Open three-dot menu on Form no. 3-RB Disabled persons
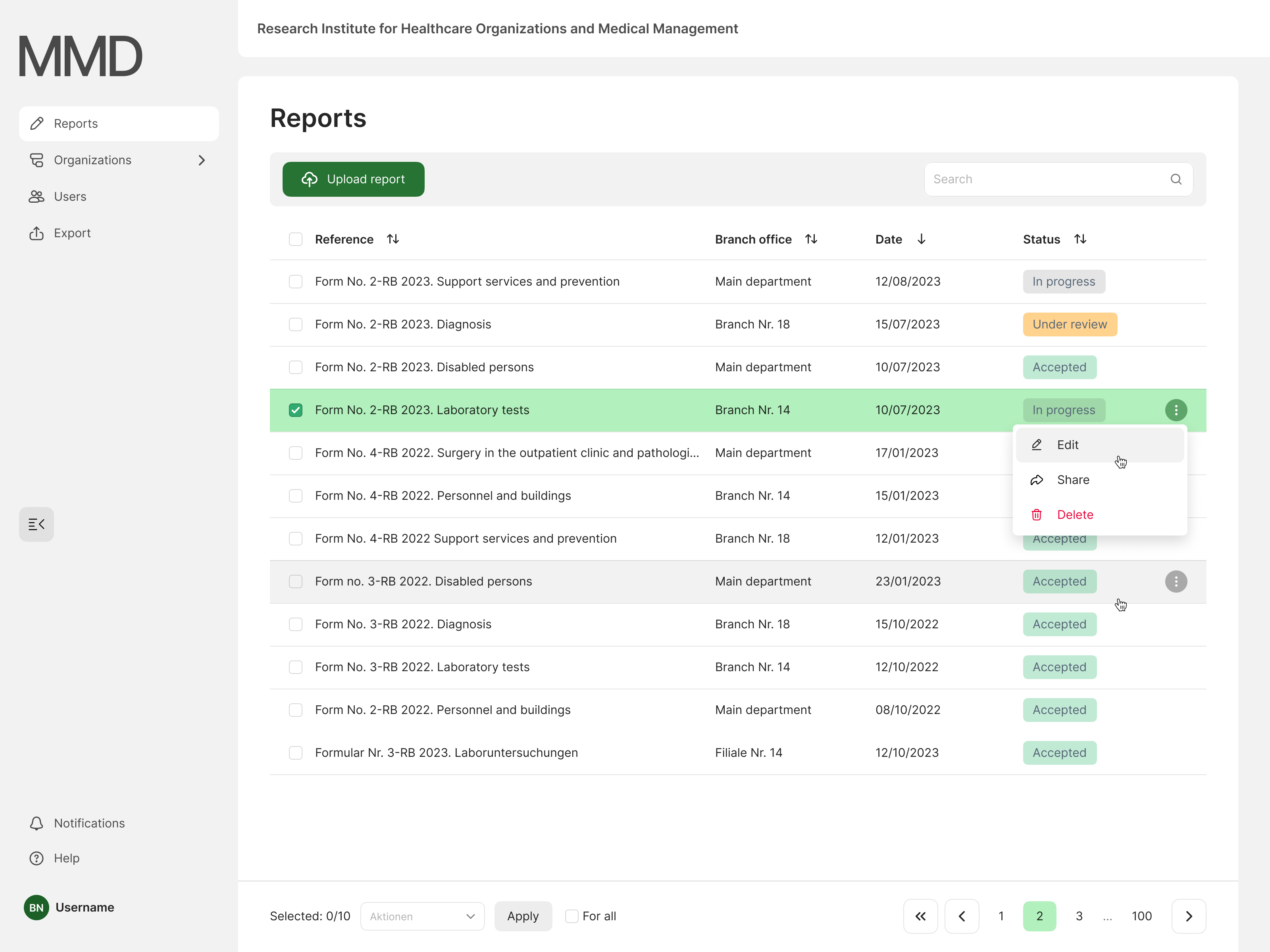The image size is (1270, 952). pos(1175,581)
